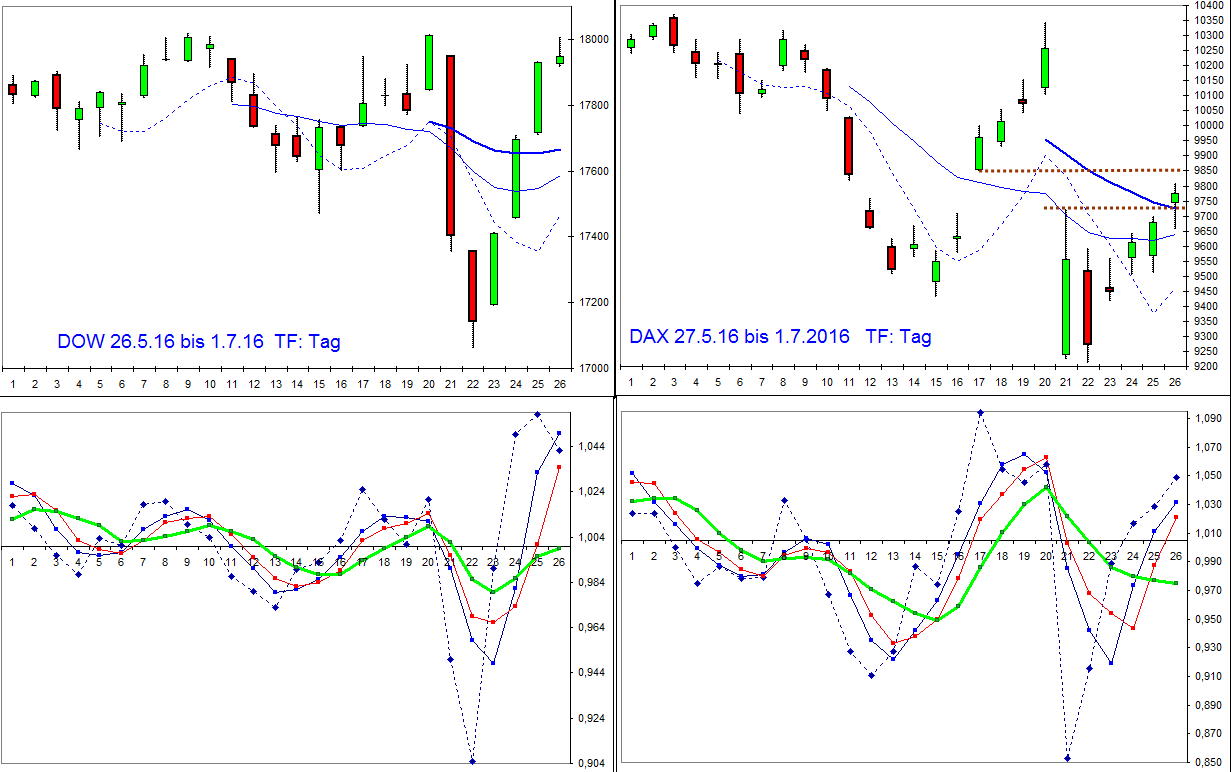
Task: Select the 1,024 value on the lower-left indicator axis
Action: click(591, 492)
